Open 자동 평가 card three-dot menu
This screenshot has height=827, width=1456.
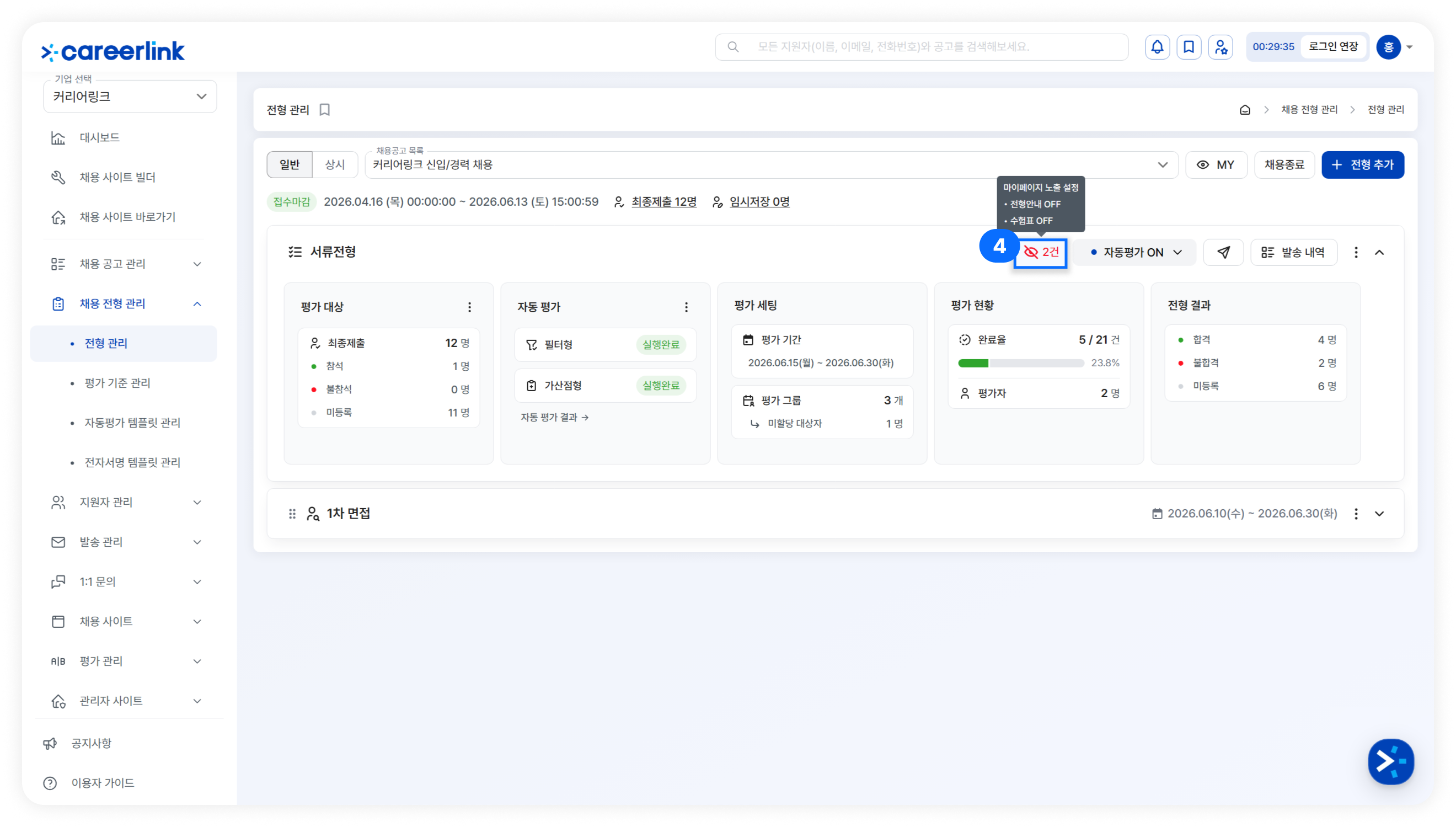[x=686, y=307]
